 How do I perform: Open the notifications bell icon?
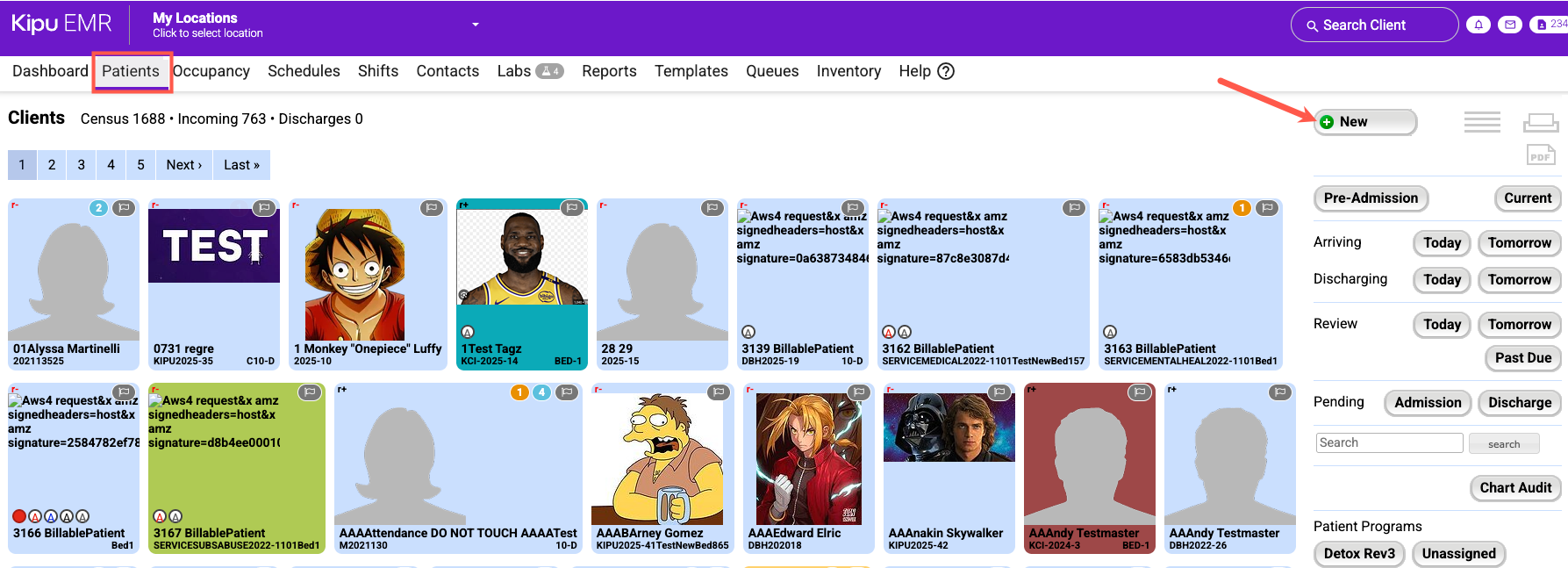1479,25
